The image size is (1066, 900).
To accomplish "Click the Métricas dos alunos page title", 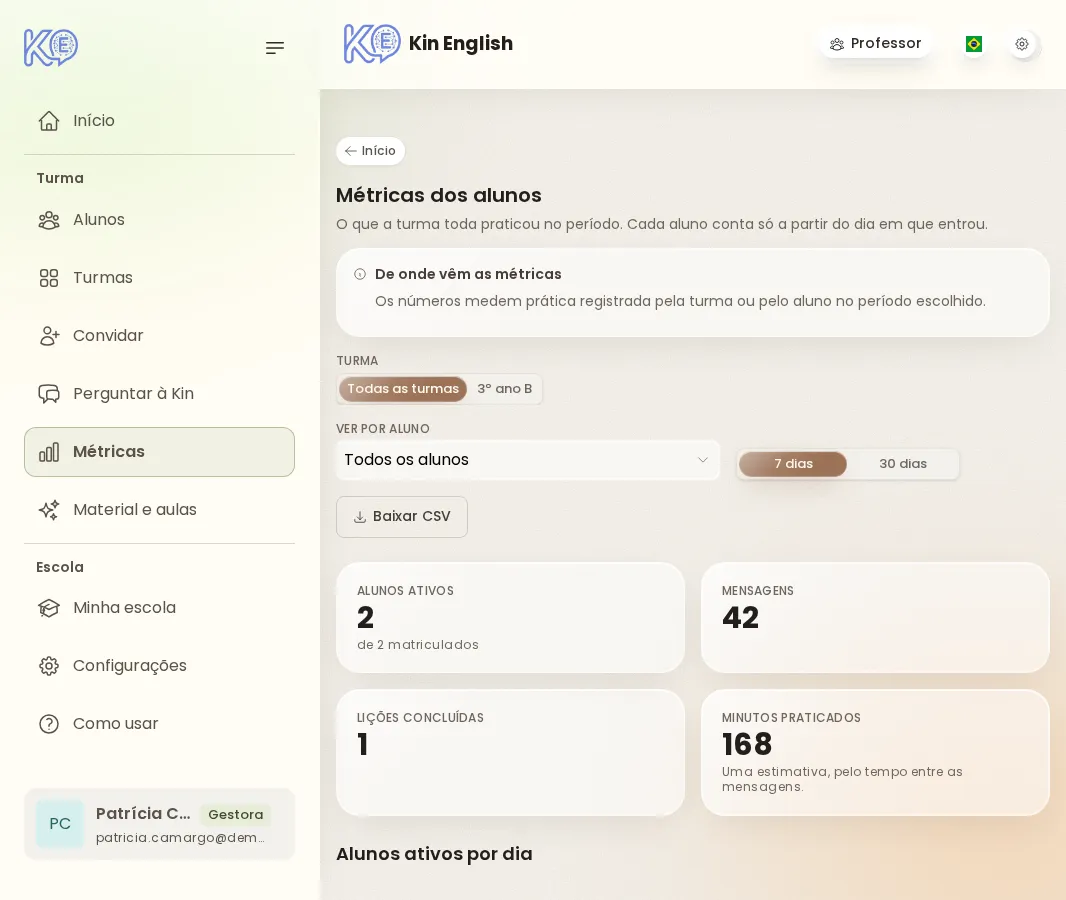I will [439, 195].
